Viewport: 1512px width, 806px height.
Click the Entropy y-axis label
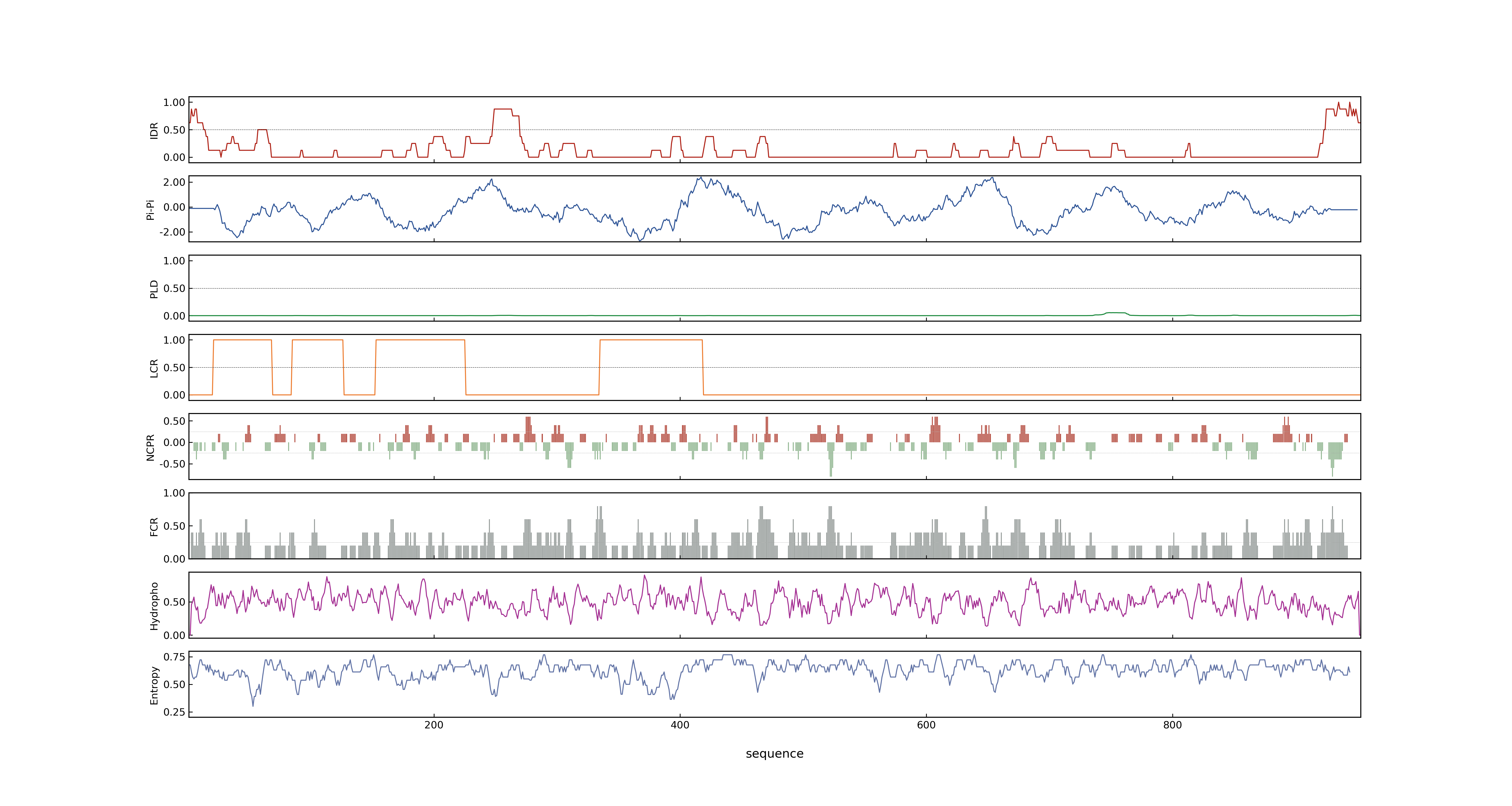(x=154, y=685)
